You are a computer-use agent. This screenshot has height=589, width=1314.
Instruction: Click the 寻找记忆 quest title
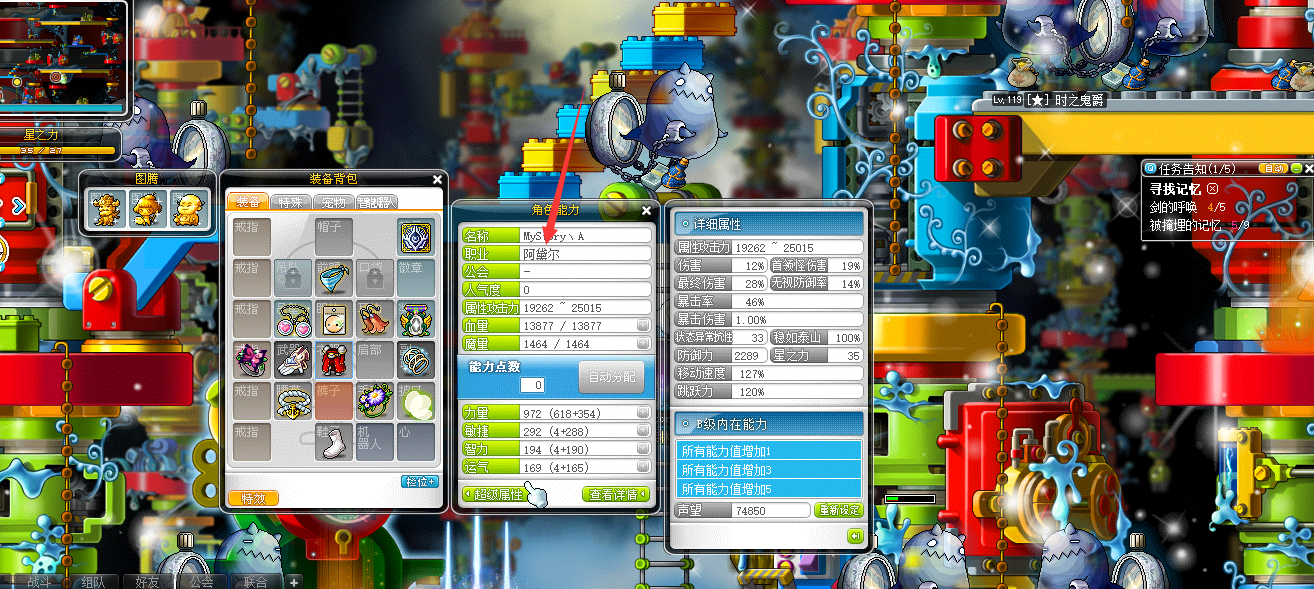(1176, 188)
